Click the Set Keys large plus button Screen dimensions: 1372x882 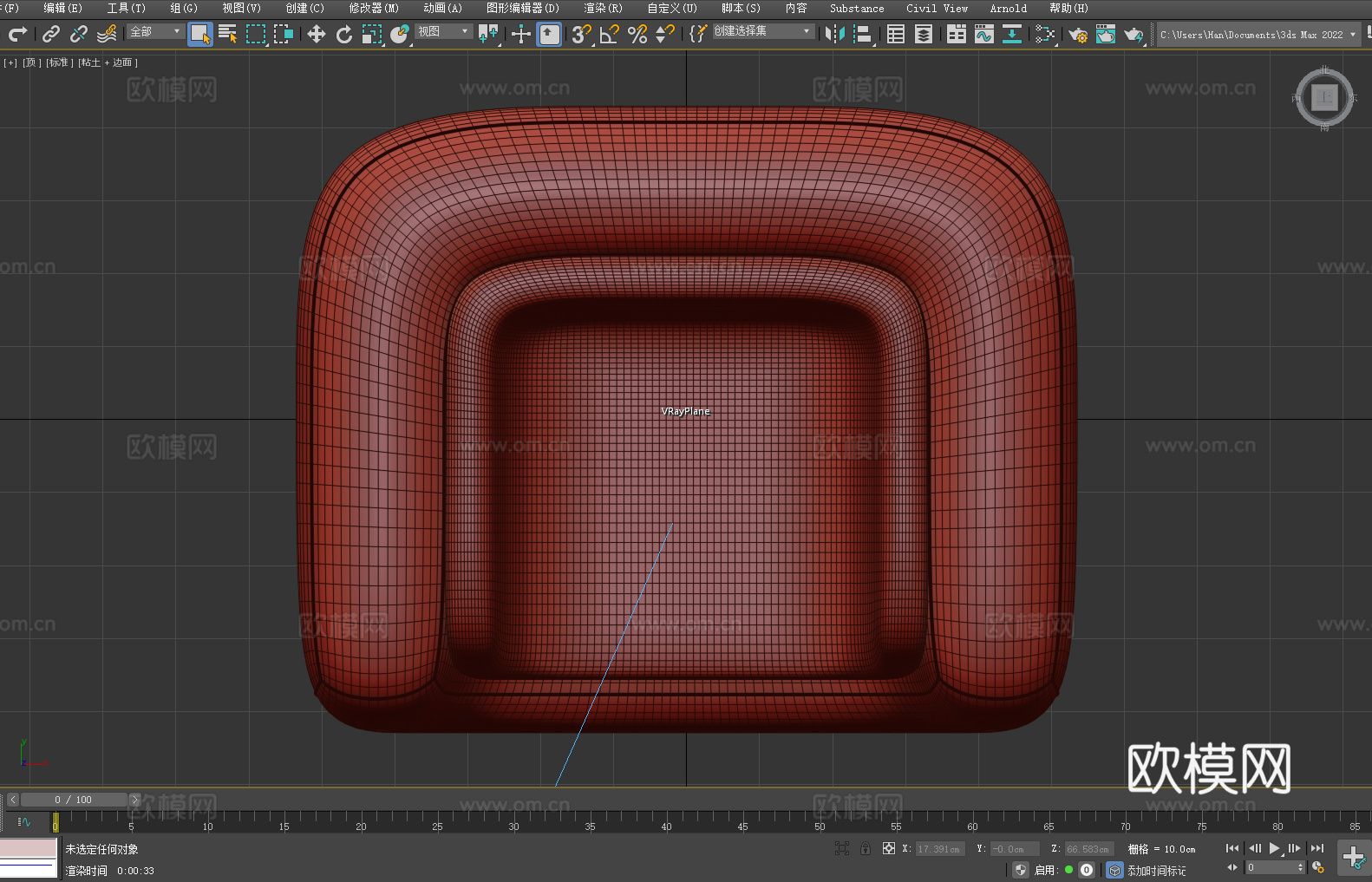point(1353,858)
